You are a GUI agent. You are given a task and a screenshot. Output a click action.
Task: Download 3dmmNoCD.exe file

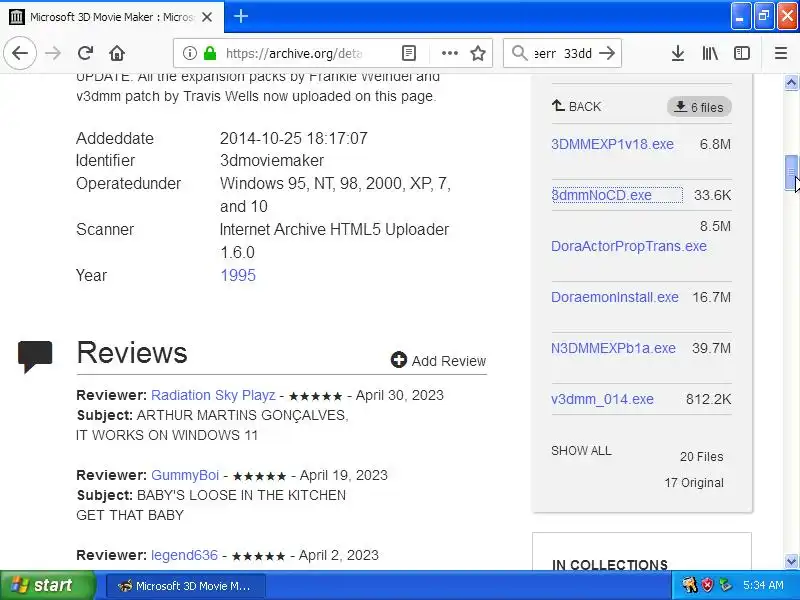pyautogui.click(x=602, y=195)
